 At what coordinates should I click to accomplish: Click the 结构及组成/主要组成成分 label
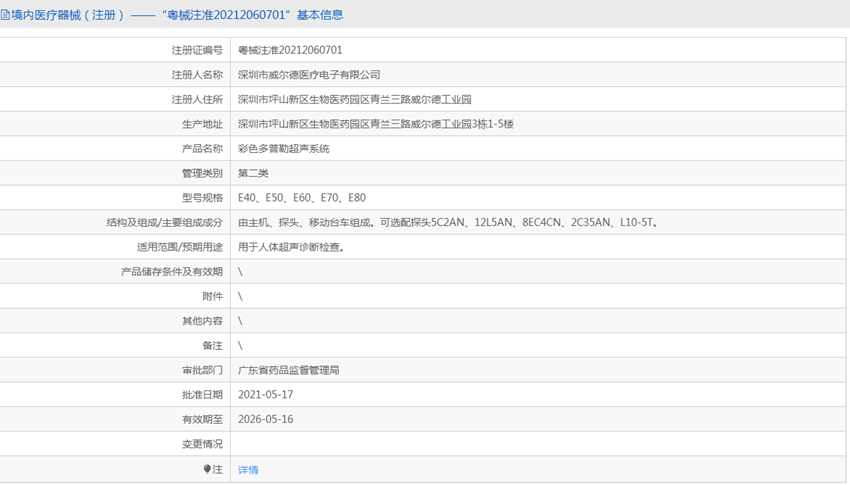coord(165,222)
